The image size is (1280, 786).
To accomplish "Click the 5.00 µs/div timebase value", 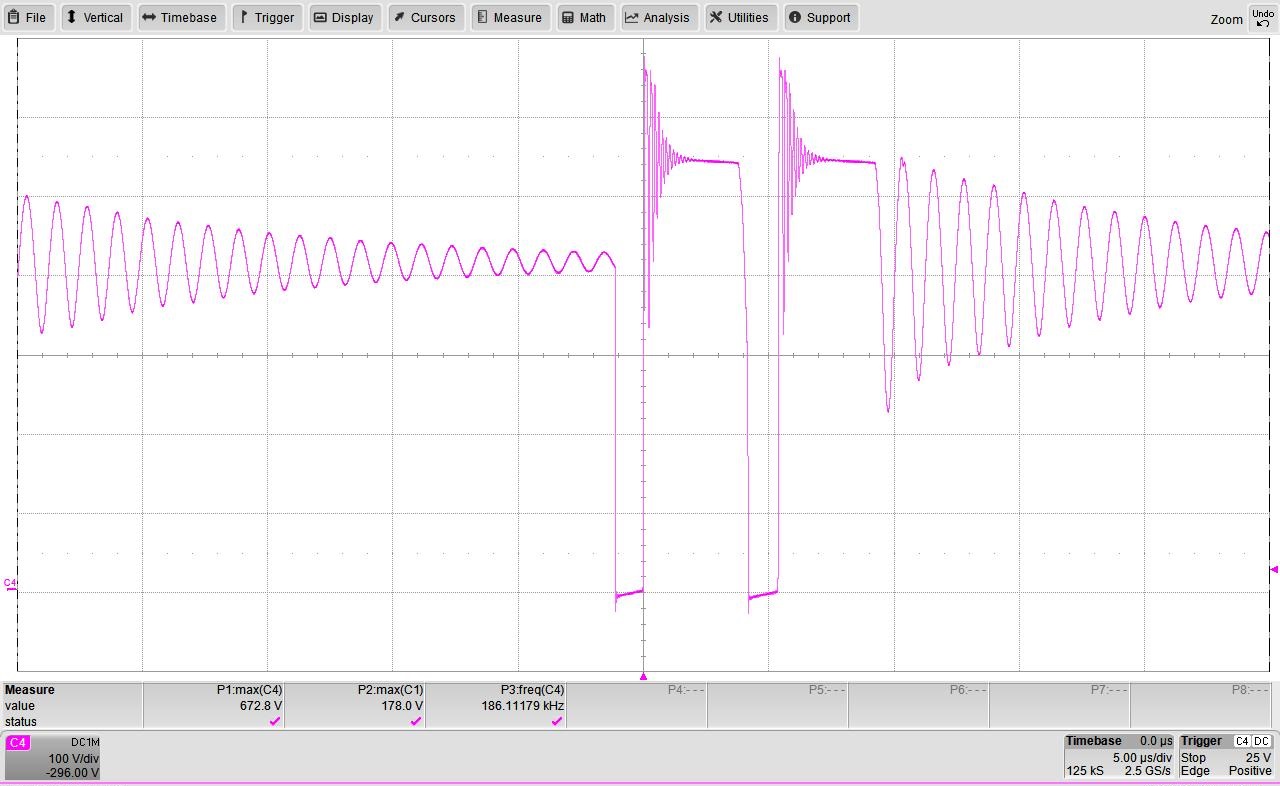I will (1142, 758).
